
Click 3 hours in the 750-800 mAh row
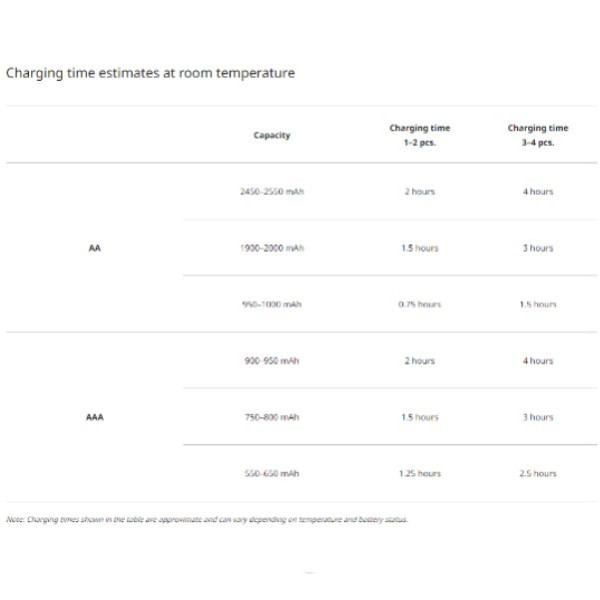(x=538, y=417)
